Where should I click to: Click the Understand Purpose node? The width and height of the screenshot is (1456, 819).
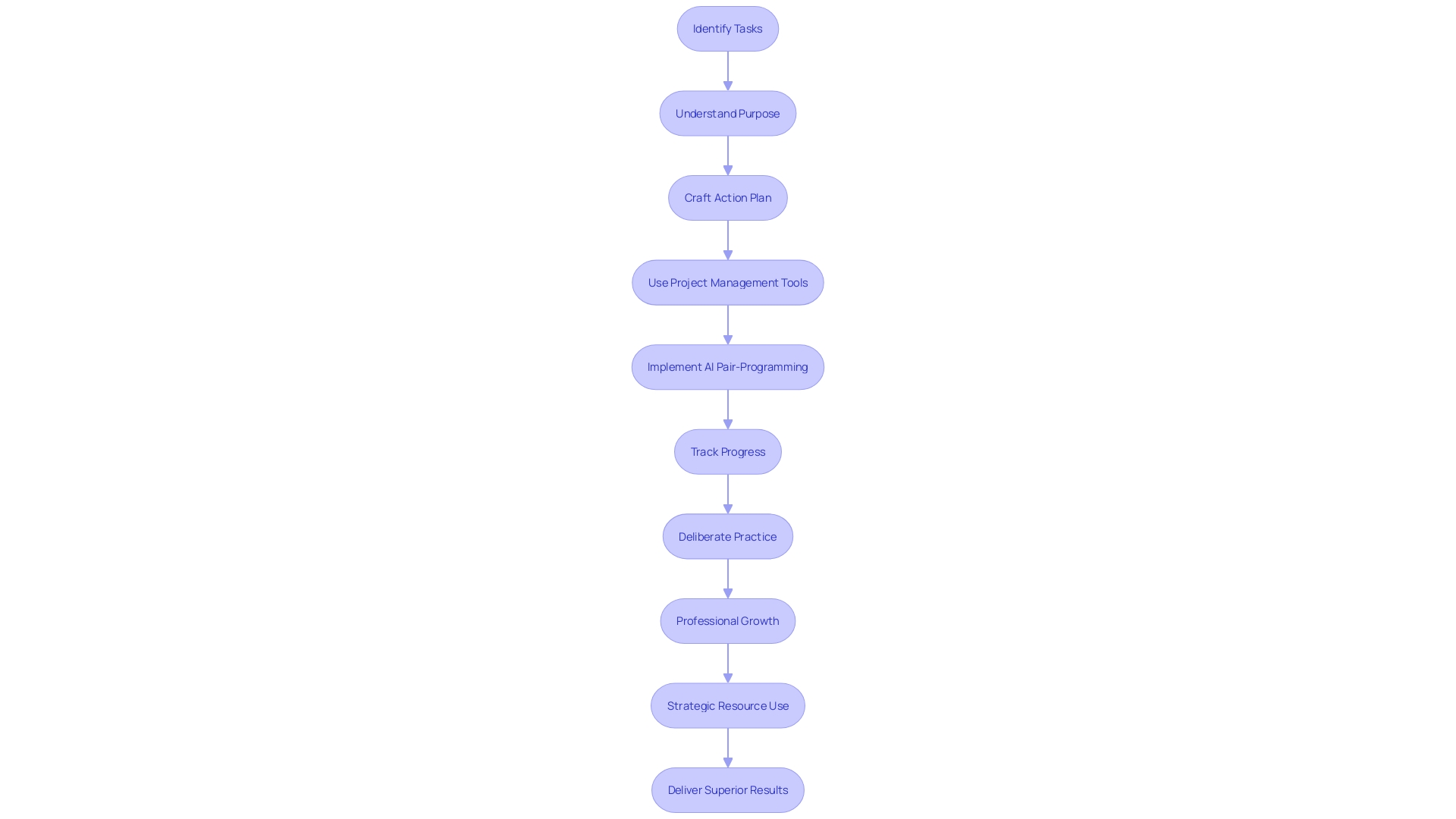[727, 112]
